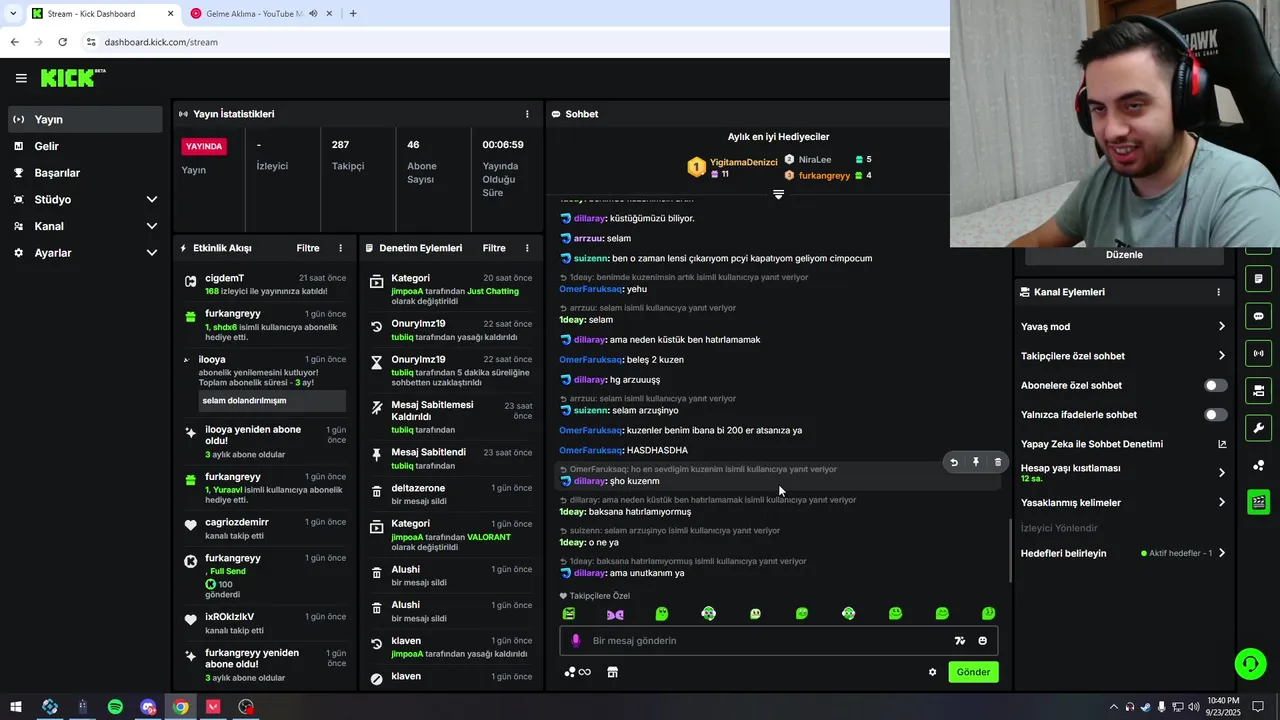Click the Kick logo

72,78
